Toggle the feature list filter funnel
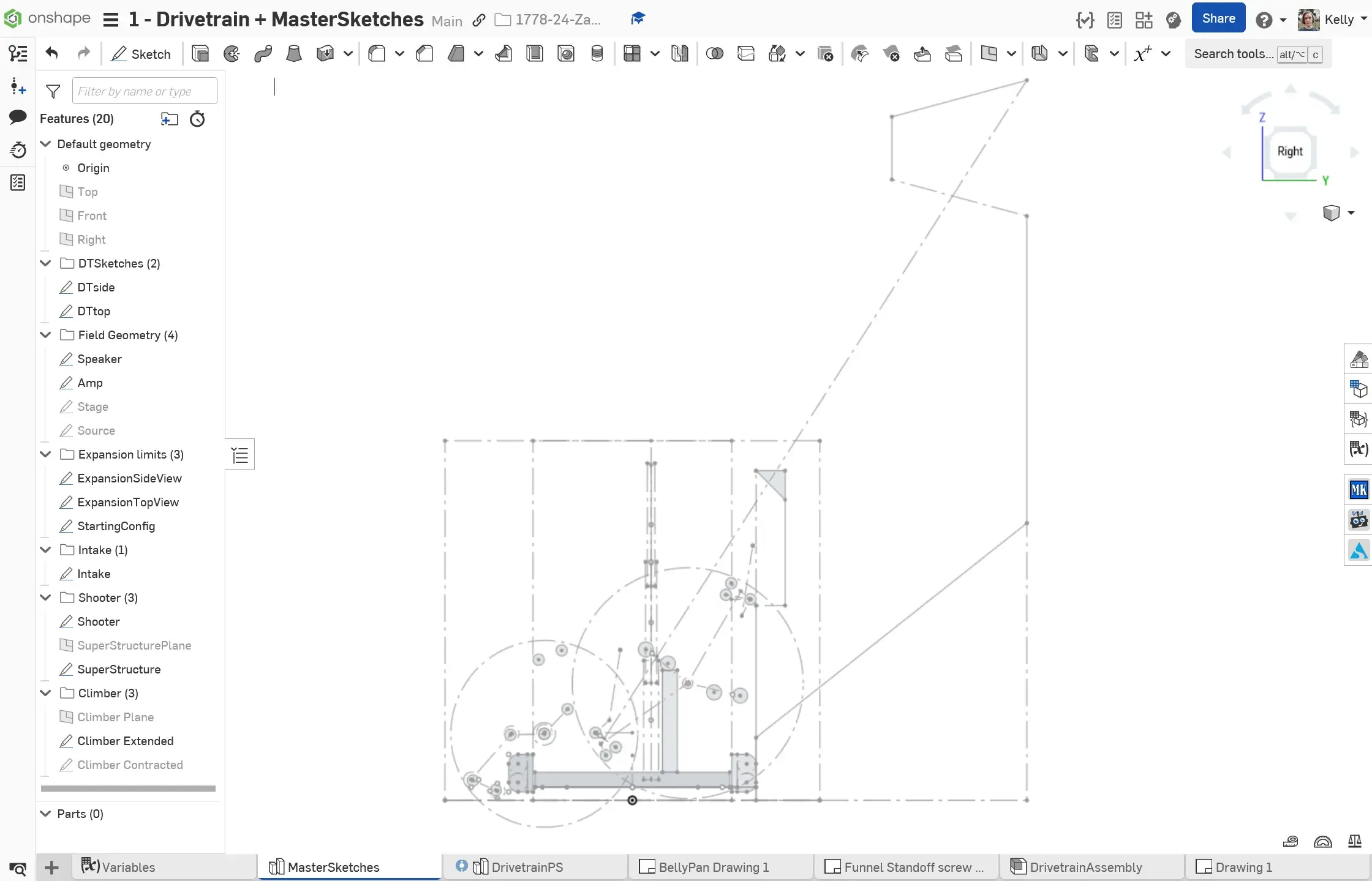This screenshot has height=881, width=1372. [53, 91]
